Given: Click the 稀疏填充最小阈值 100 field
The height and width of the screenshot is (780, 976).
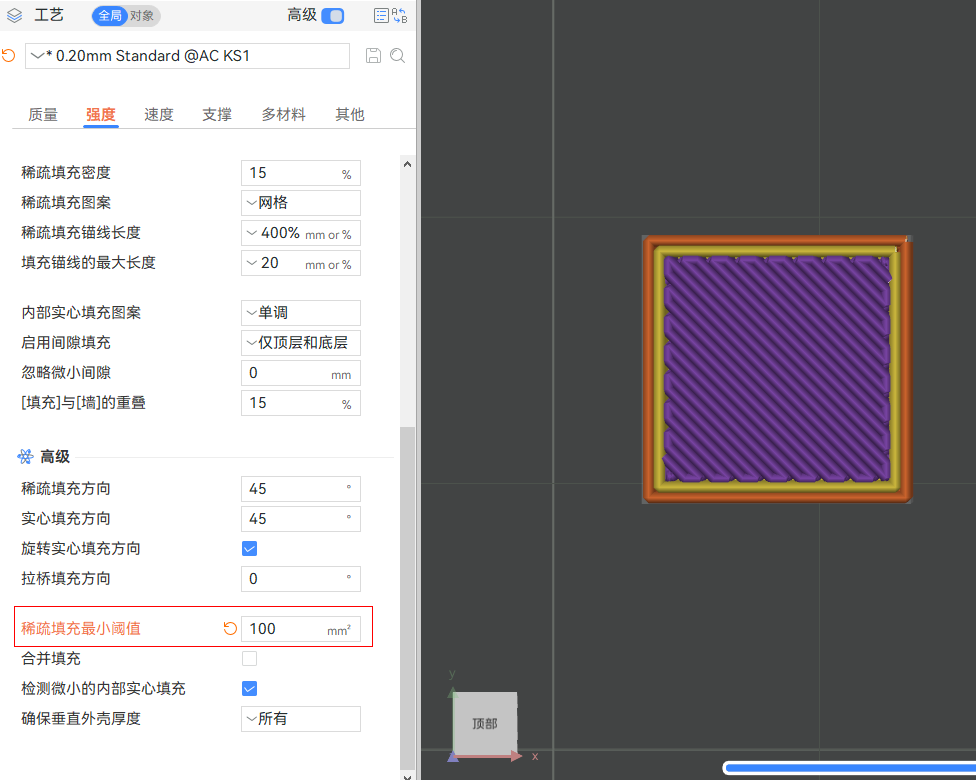Looking at the screenshot, I should point(301,629).
